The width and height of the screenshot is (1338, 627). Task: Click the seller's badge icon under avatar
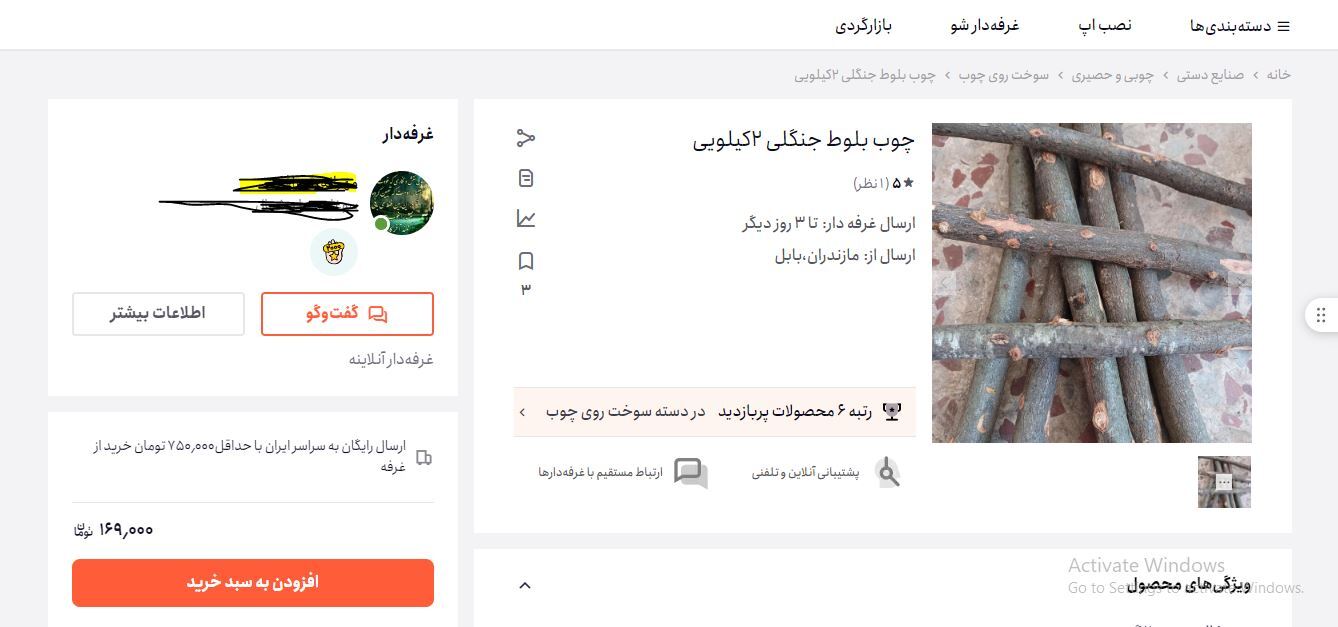pos(334,251)
